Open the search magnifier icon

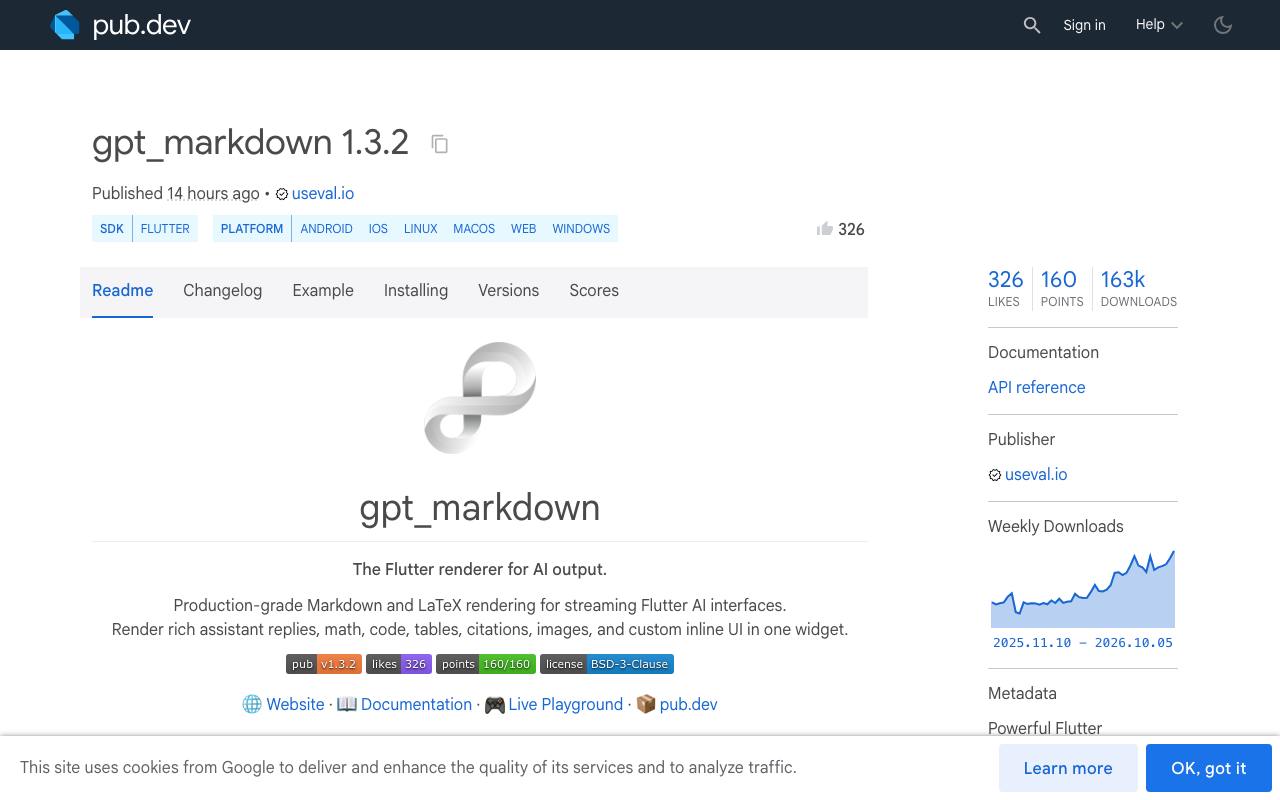point(1032,25)
